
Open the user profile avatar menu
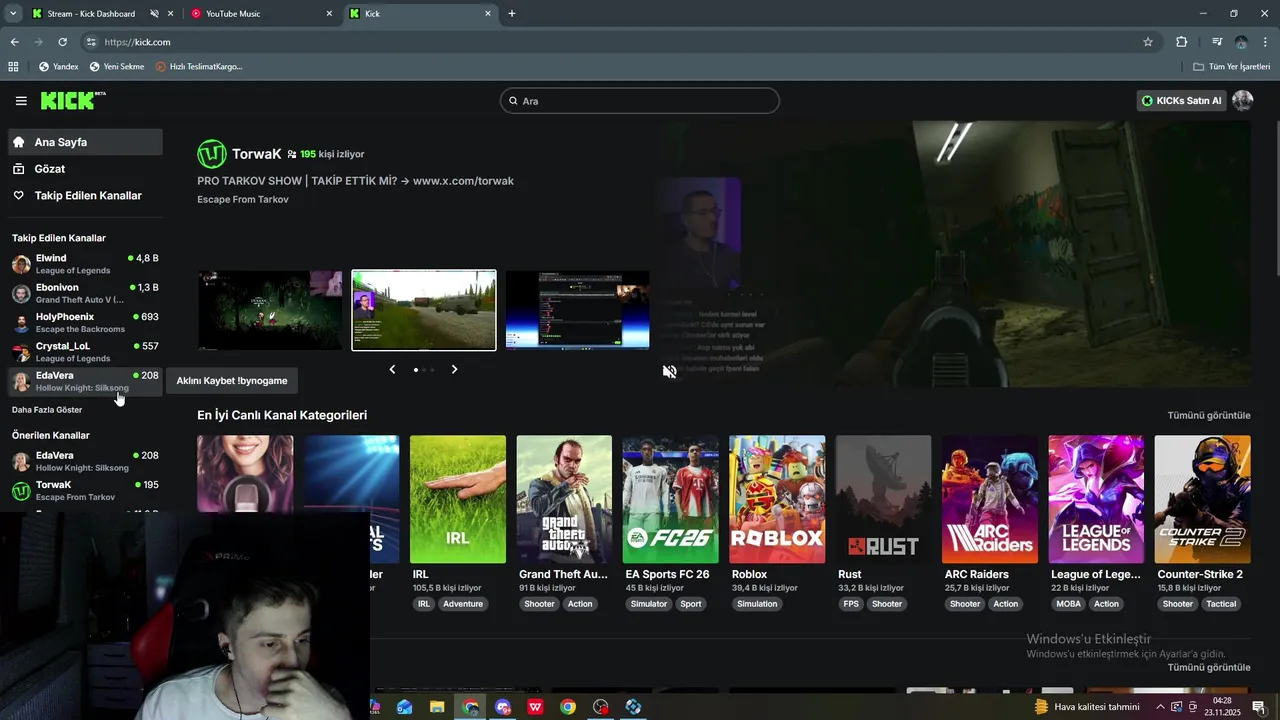[x=1243, y=101]
